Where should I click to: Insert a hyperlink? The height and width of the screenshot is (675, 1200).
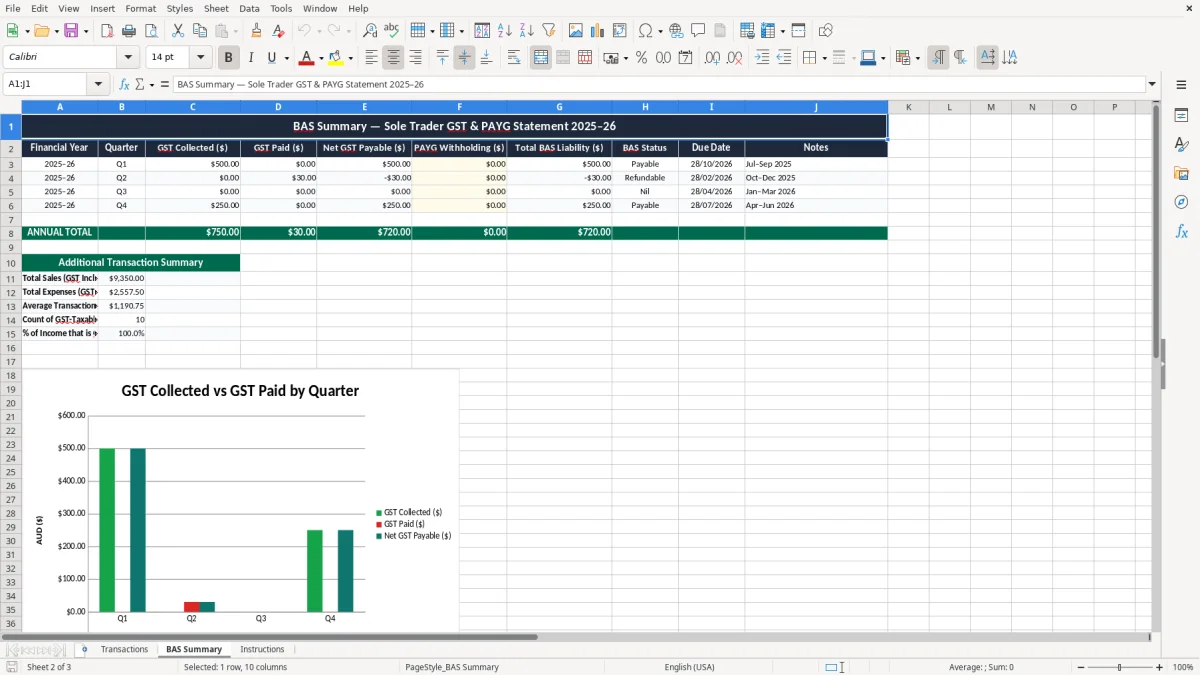point(676,30)
